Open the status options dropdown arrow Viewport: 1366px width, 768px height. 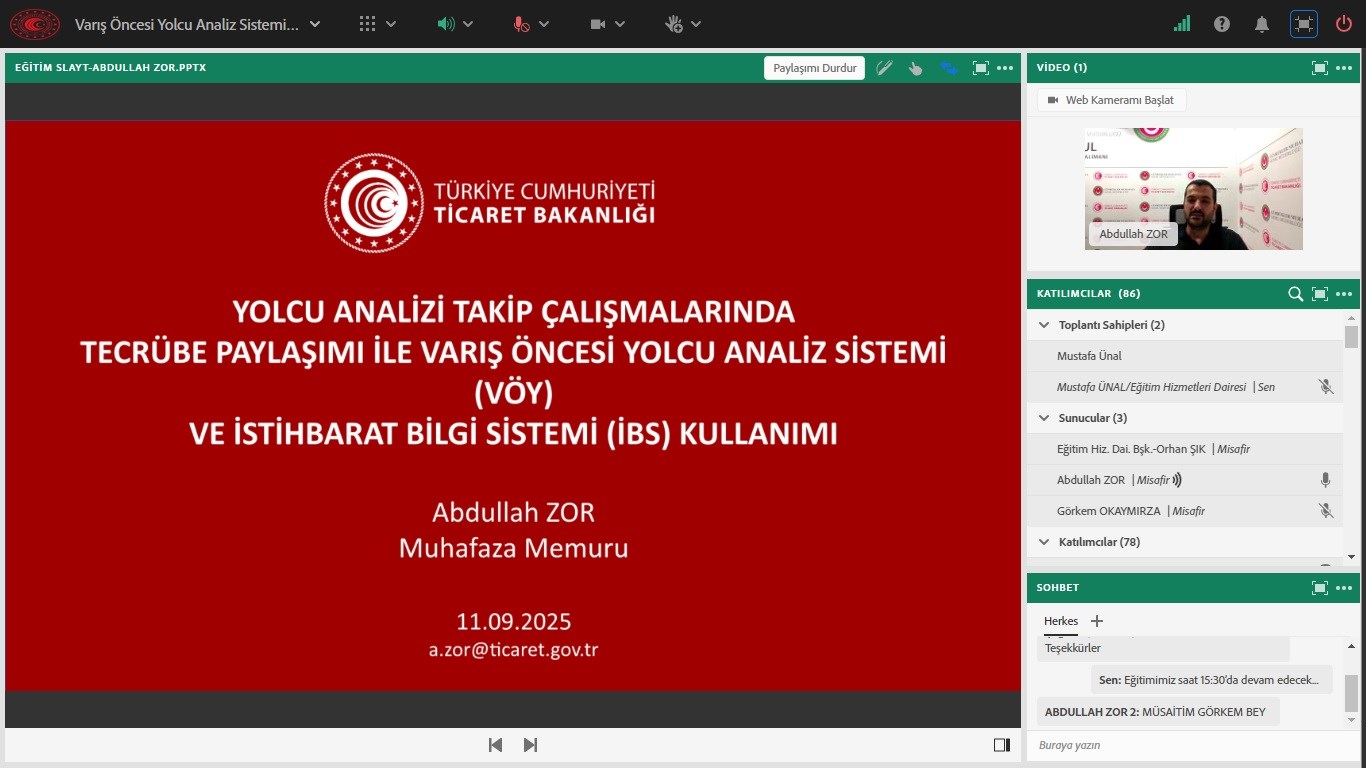[696, 24]
